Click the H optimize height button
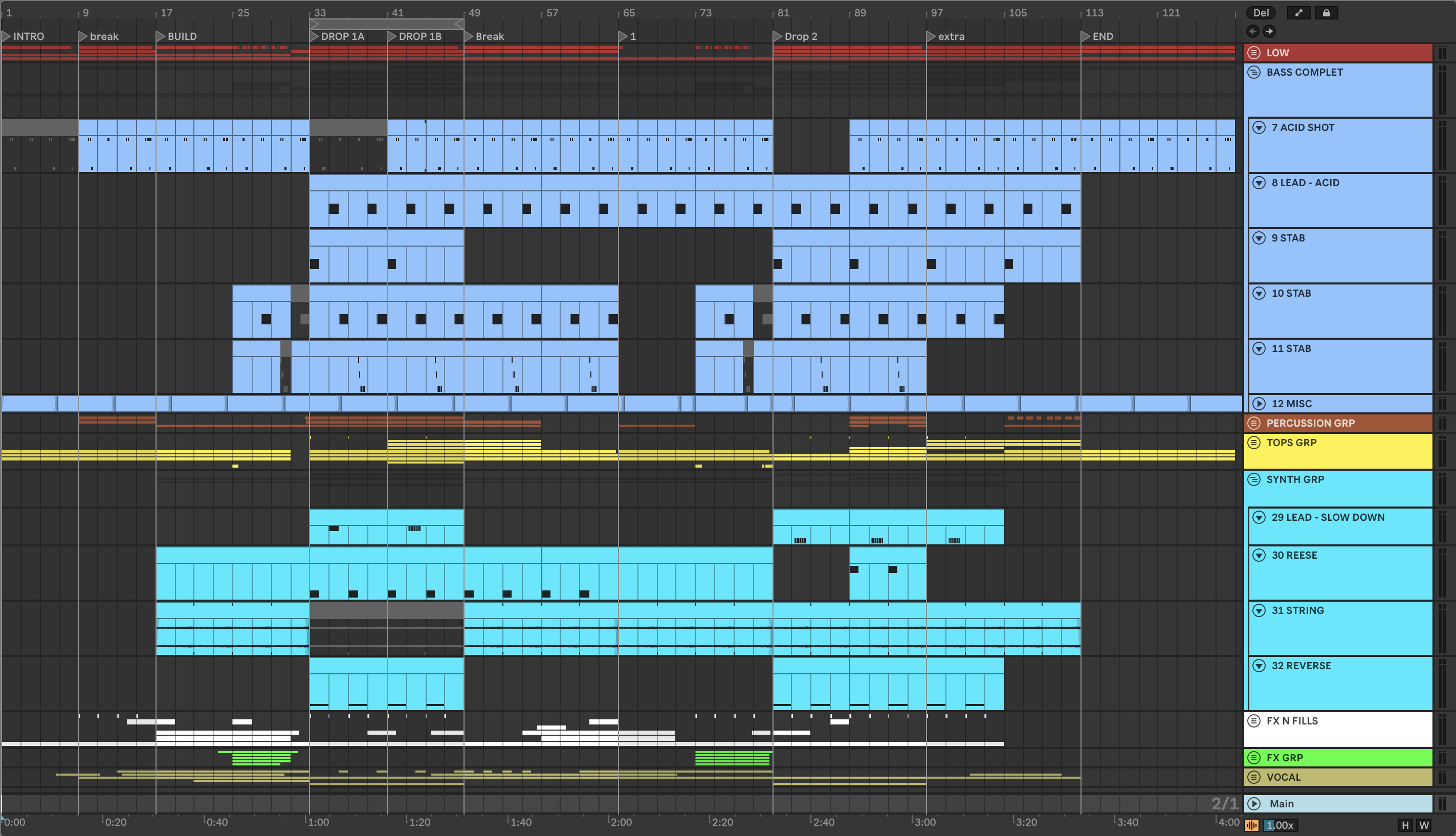Image resolution: width=1456 pixels, height=836 pixels. pos(1405,825)
